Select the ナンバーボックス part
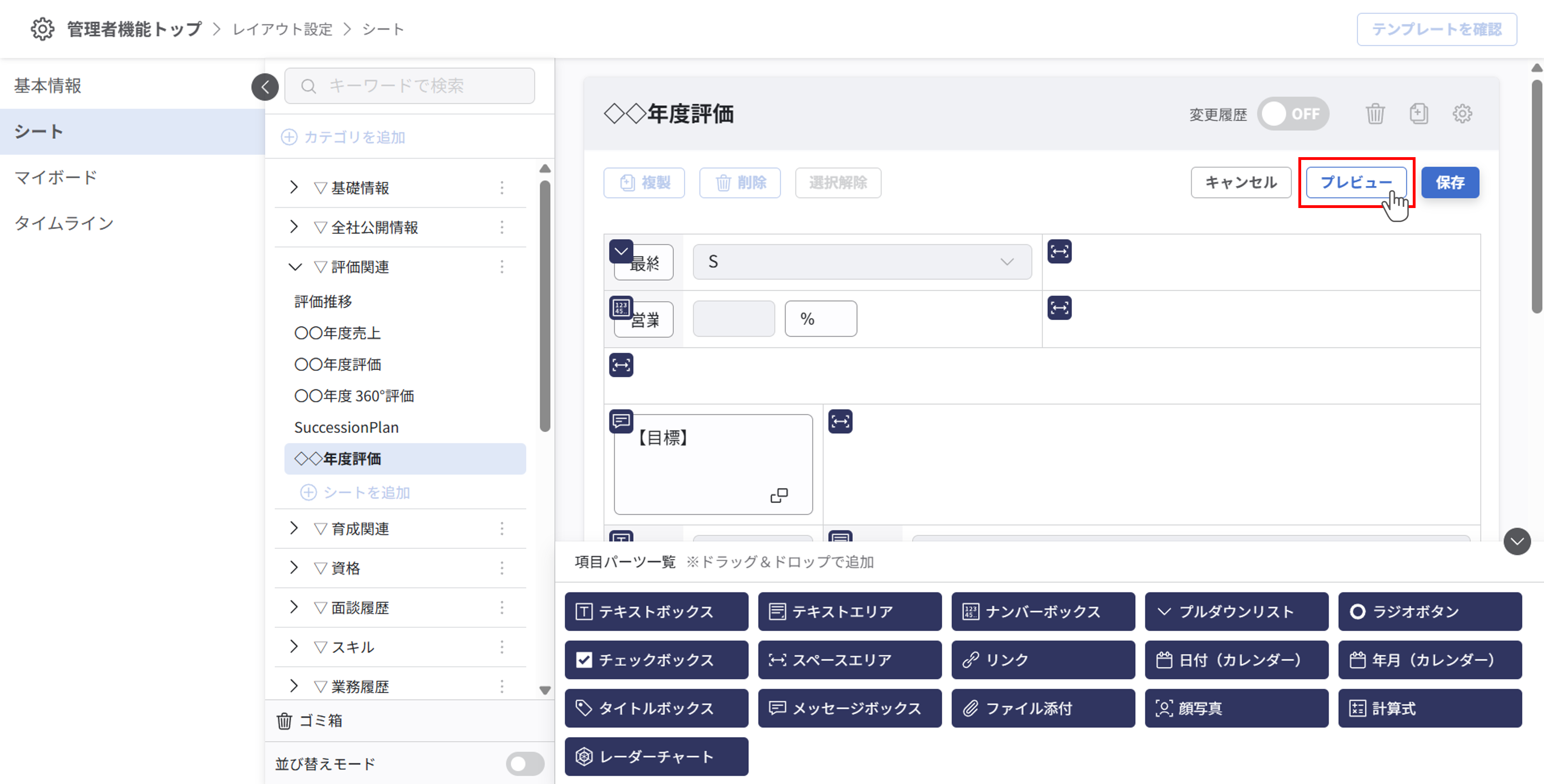 click(x=1043, y=611)
